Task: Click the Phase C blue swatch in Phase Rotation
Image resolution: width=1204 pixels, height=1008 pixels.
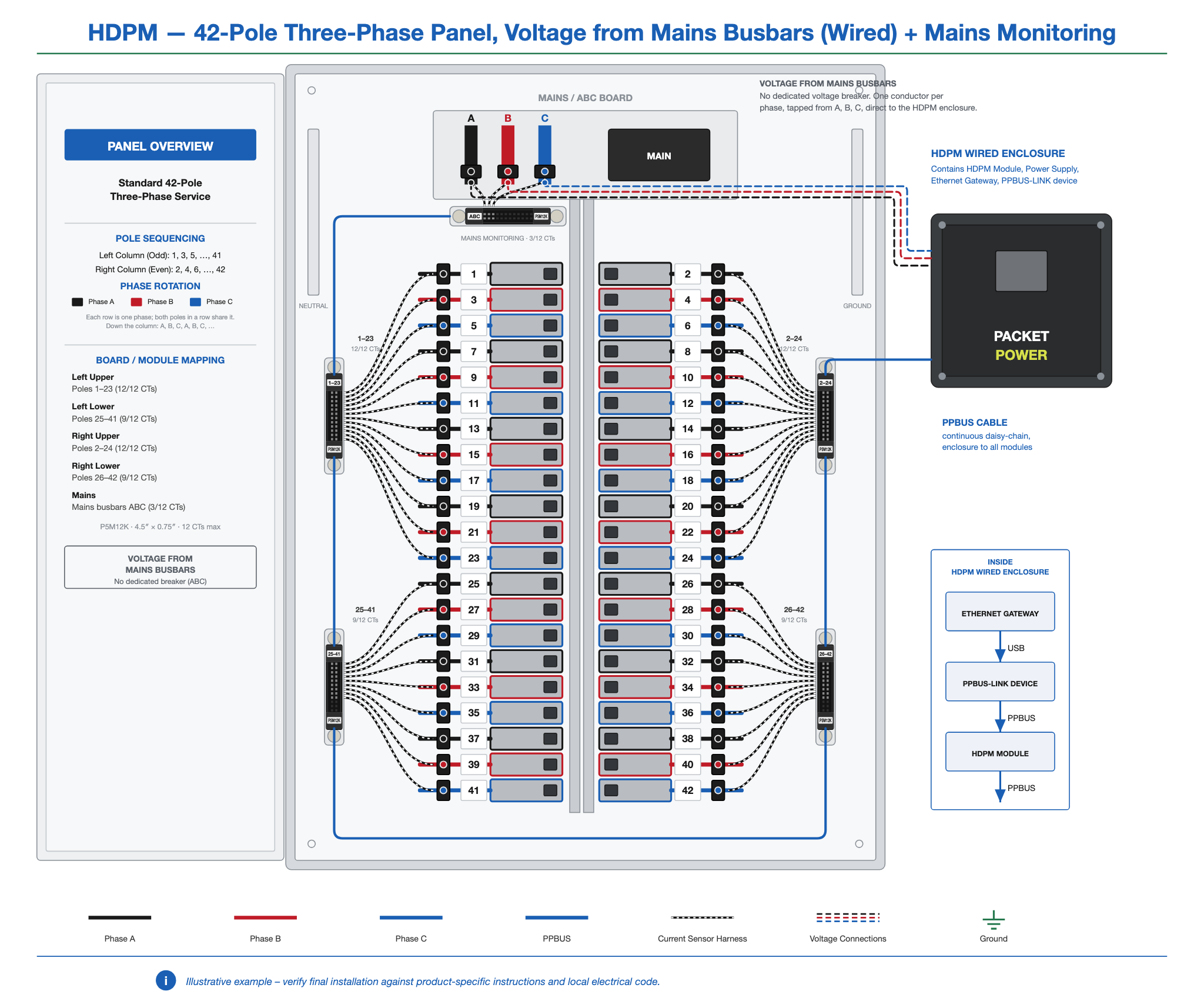Action: coord(195,302)
